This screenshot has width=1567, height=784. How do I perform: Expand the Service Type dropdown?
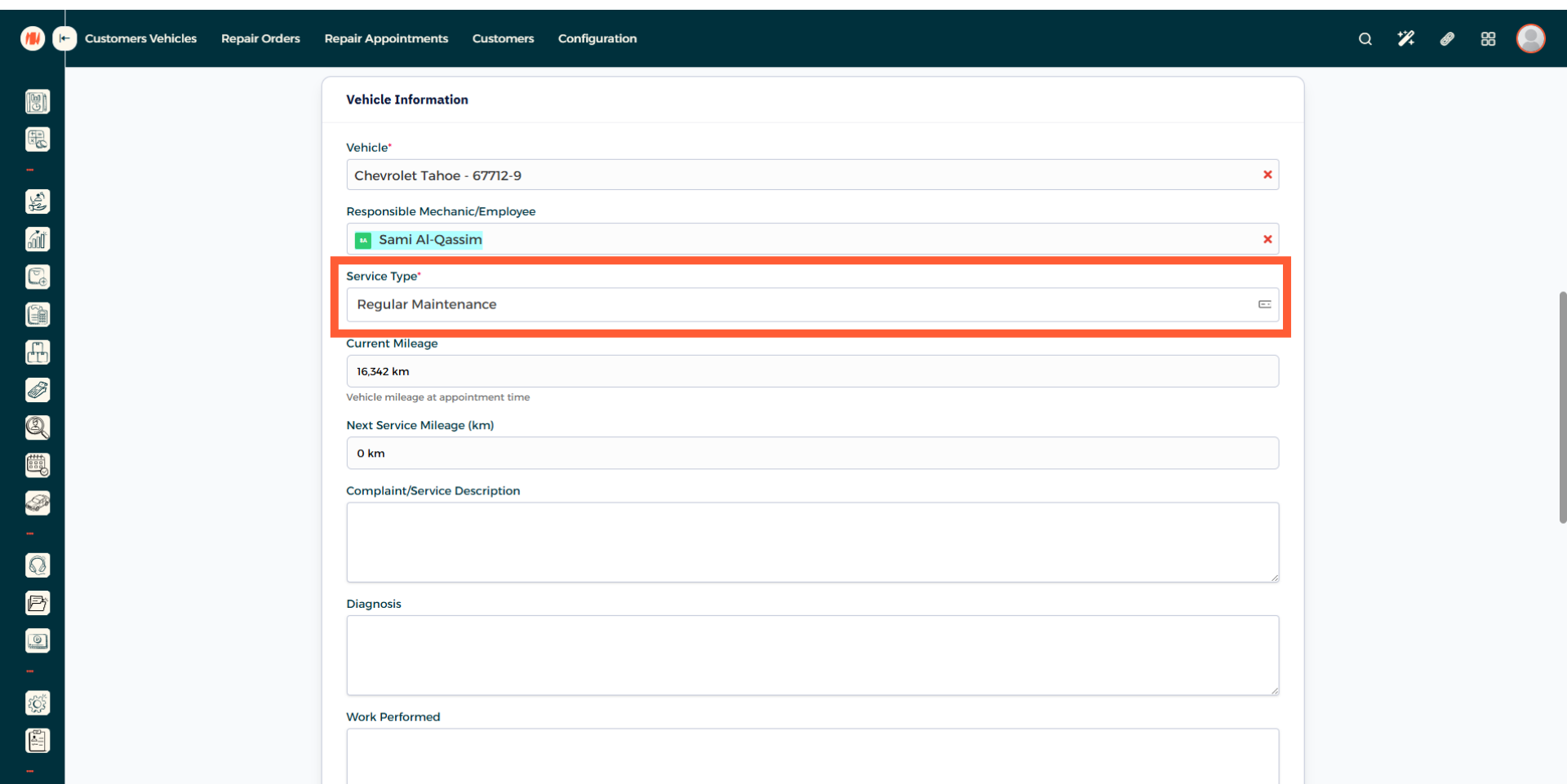[811, 304]
